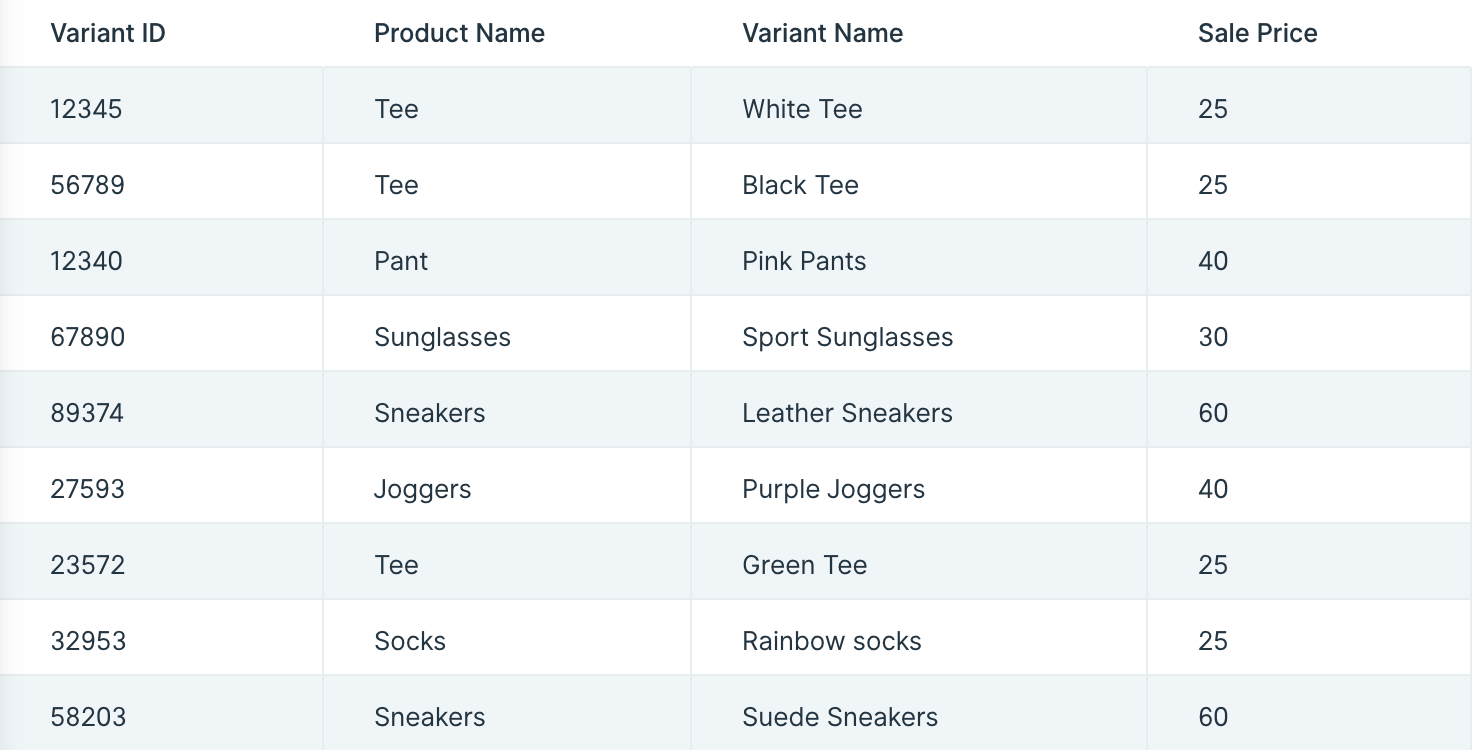Click variant ID 67890
Viewport: 1474px width, 750px height.
click(88, 337)
